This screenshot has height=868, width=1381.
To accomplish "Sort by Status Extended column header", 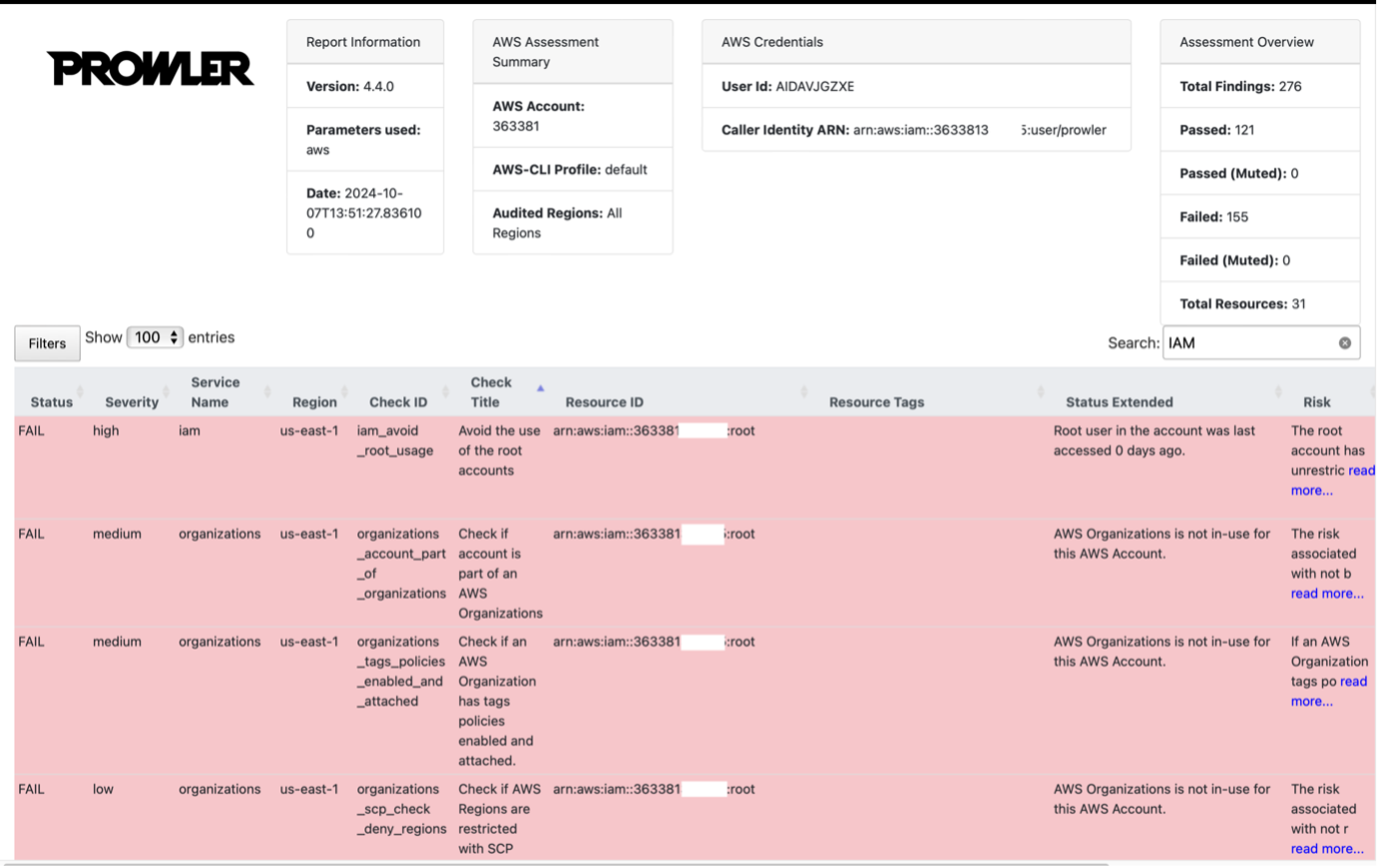I will point(1119,402).
